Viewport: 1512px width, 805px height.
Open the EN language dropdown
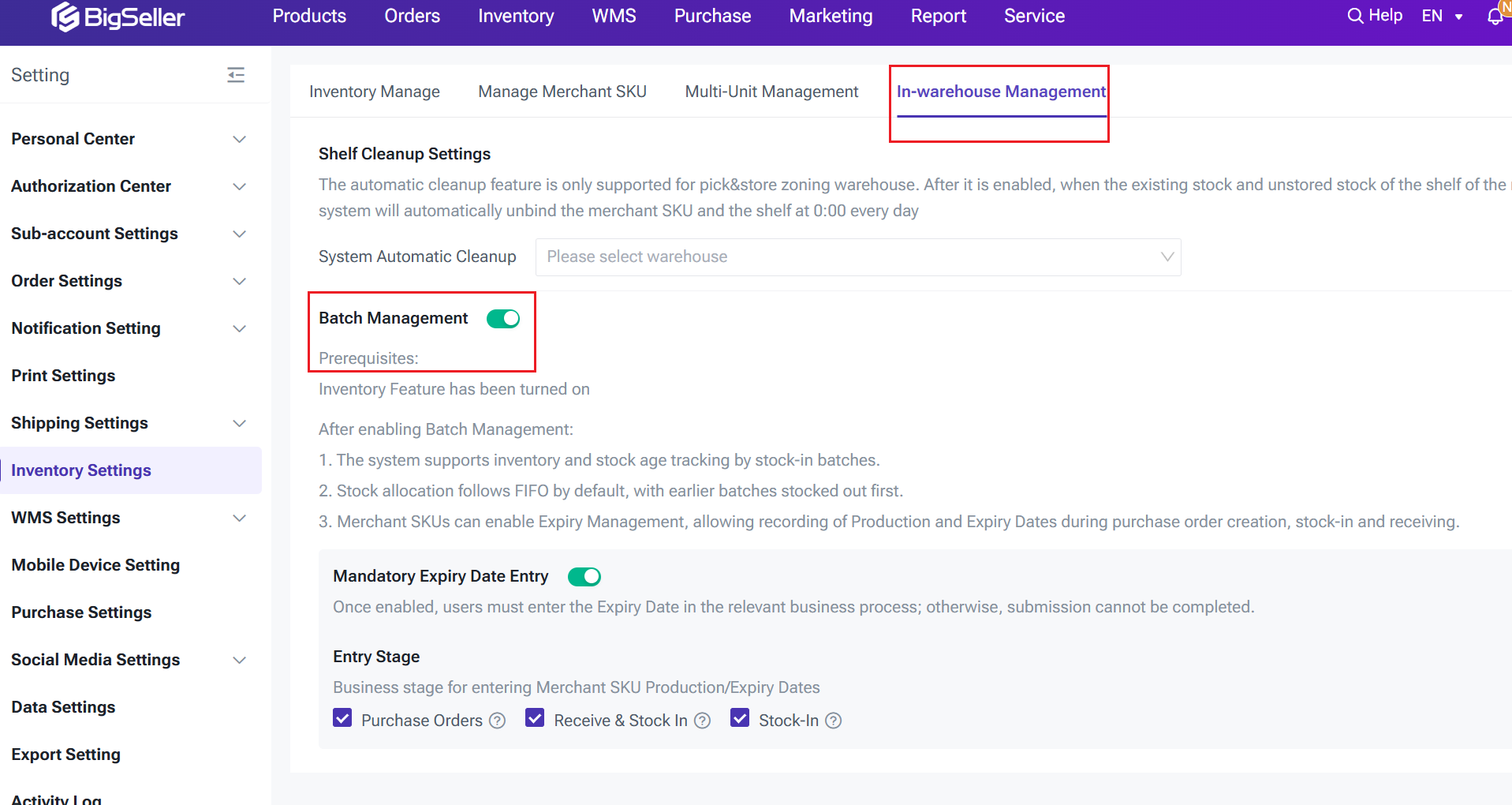coord(1442,17)
